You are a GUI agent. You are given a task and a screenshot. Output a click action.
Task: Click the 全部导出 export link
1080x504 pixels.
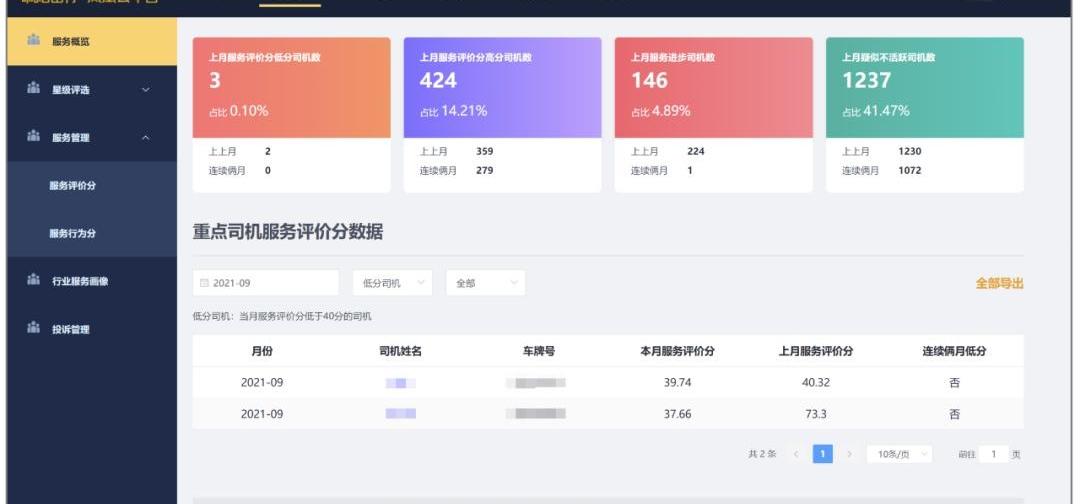coord(999,284)
